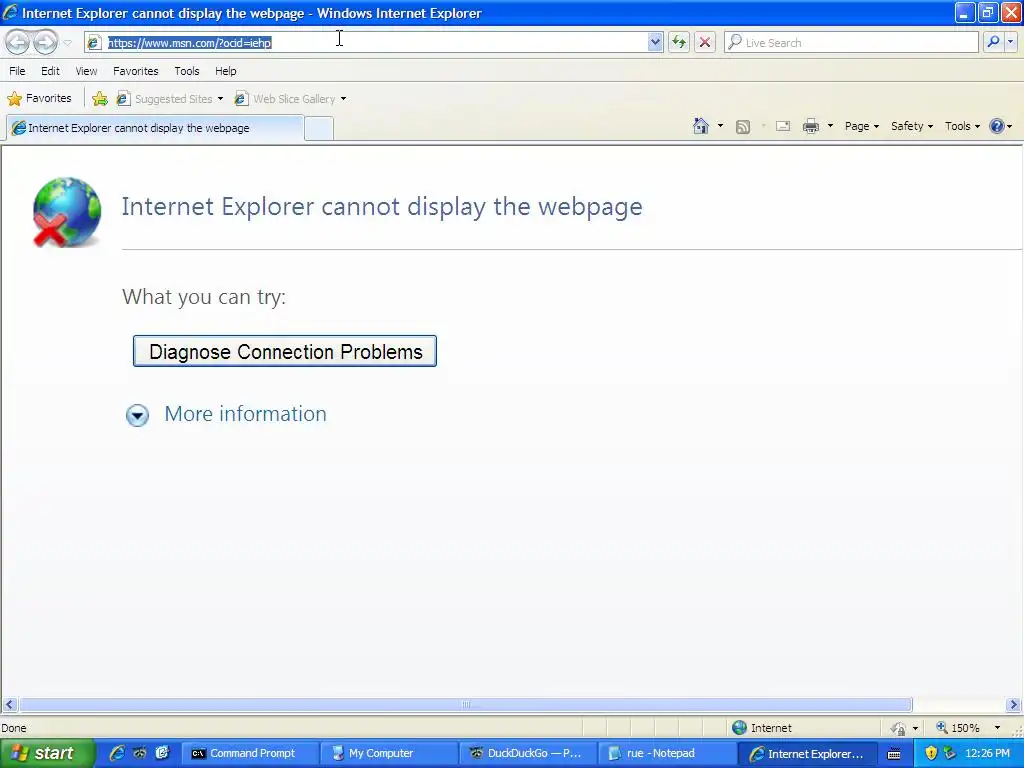Screen dimensions: 1024x768
Task: Click the 'Done' status bar text
Action: (x=14, y=728)
